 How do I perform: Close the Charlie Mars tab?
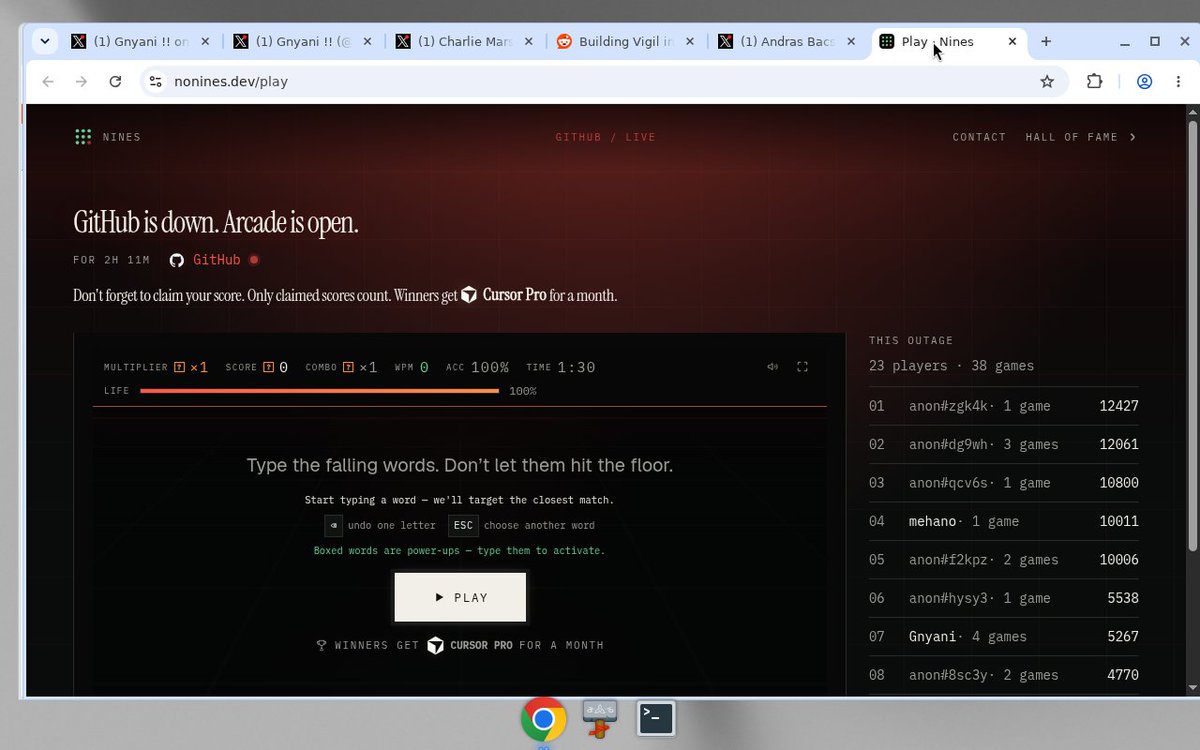(529, 42)
